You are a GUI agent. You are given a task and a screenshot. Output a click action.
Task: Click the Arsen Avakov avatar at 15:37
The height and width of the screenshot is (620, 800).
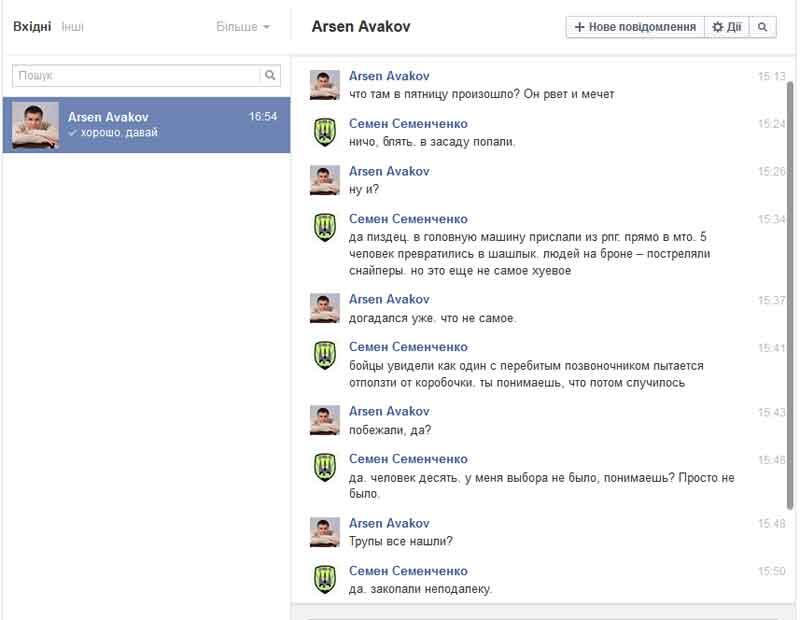point(324,308)
